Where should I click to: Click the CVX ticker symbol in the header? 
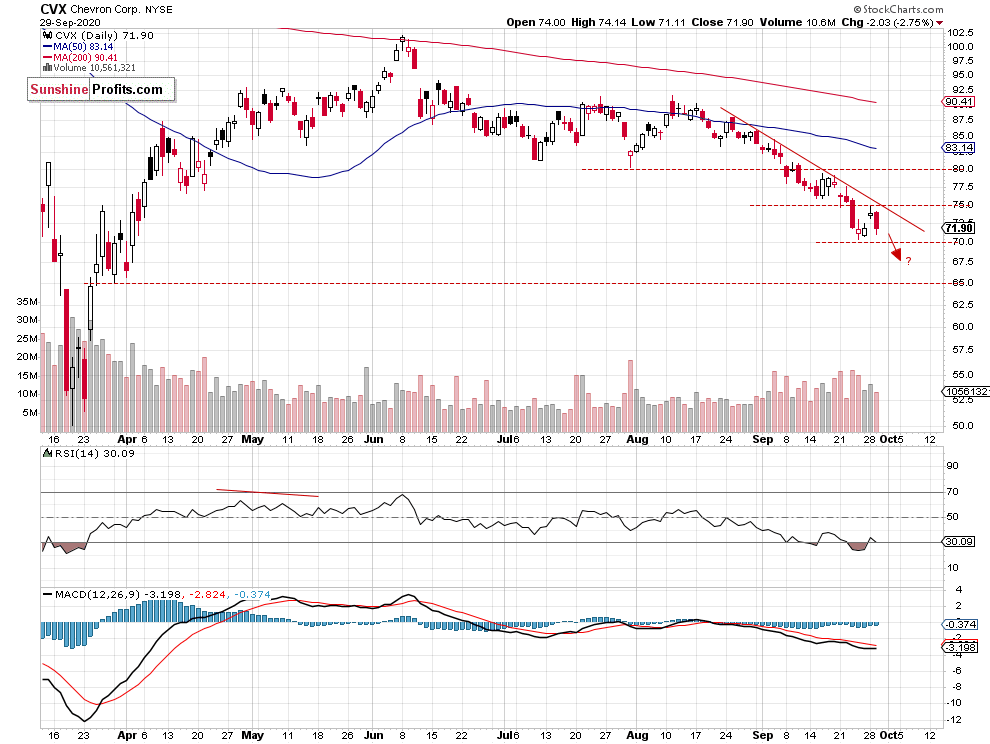coord(54,9)
